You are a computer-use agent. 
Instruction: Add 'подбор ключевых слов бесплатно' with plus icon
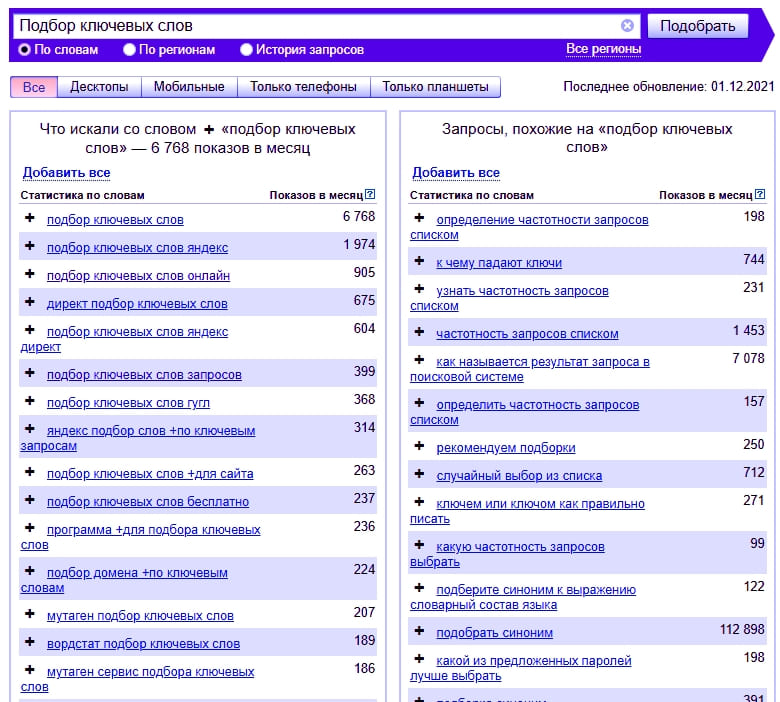[30, 500]
